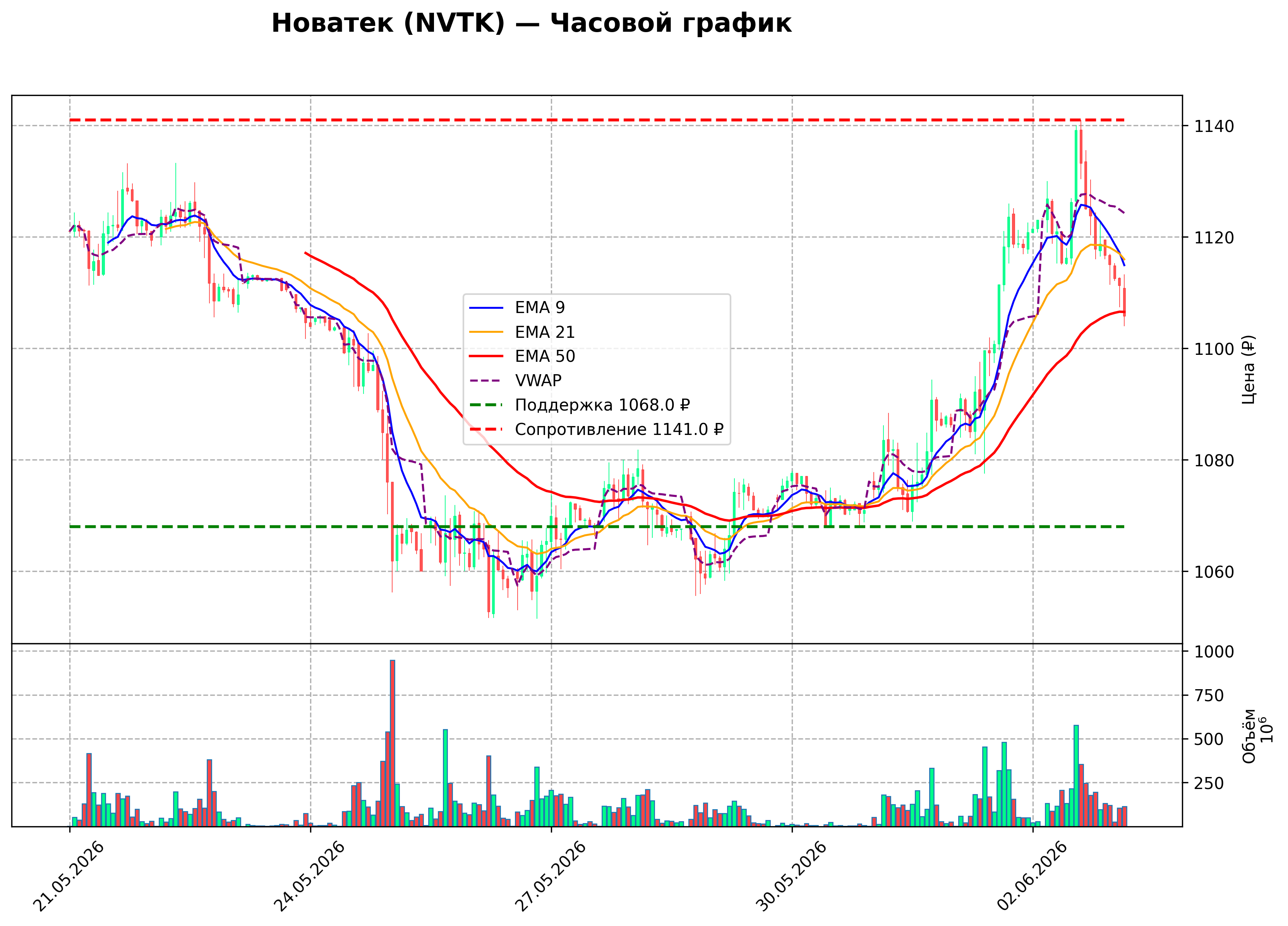This screenshot has height=926, width=1288.
Task: Click the solid red EMA 50 sample in legend
Action: 486,356
